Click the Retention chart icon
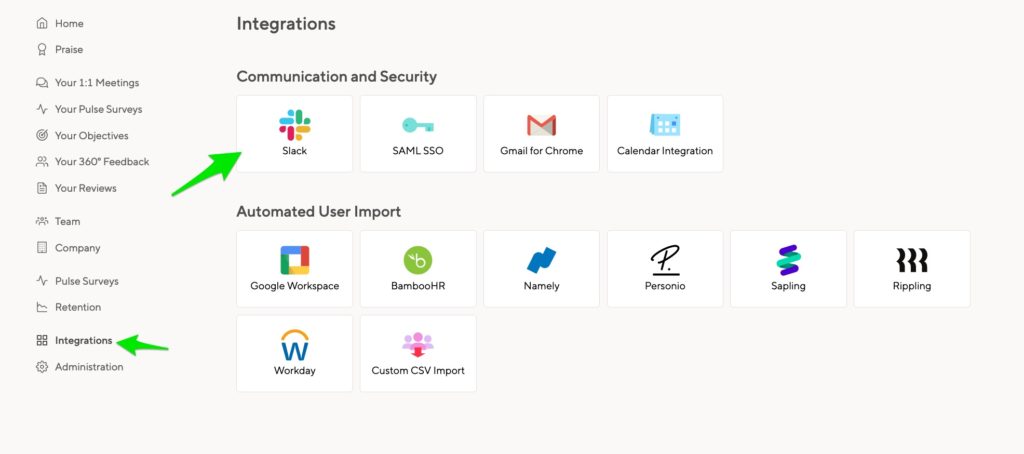This screenshot has width=1024, height=454. click(x=42, y=307)
